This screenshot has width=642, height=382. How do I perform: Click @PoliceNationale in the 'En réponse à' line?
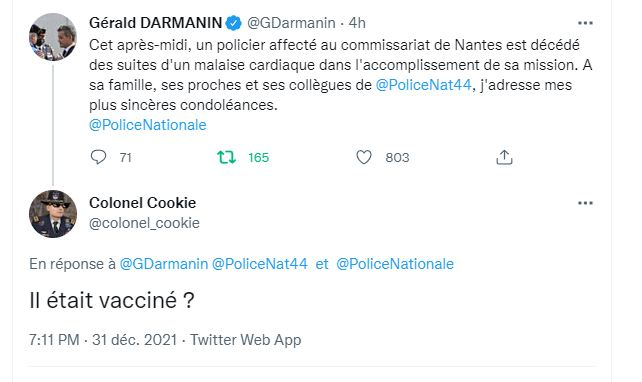(395, 264)
